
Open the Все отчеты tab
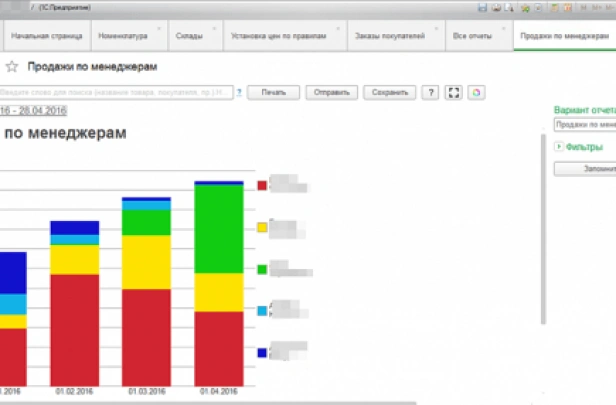click(472, 36)
